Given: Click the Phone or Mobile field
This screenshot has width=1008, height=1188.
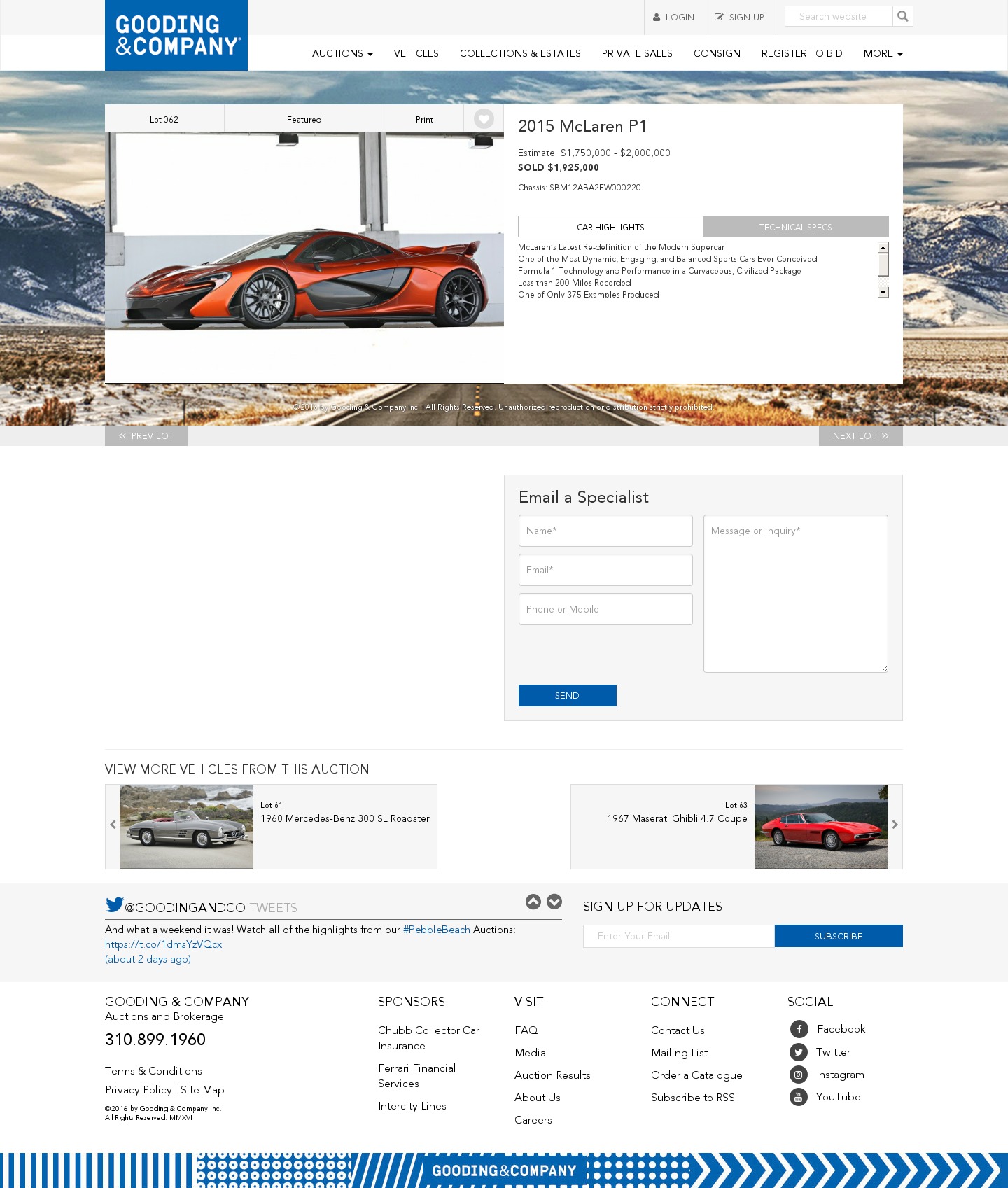Looking at the screenshot, I should coord(605,609).
